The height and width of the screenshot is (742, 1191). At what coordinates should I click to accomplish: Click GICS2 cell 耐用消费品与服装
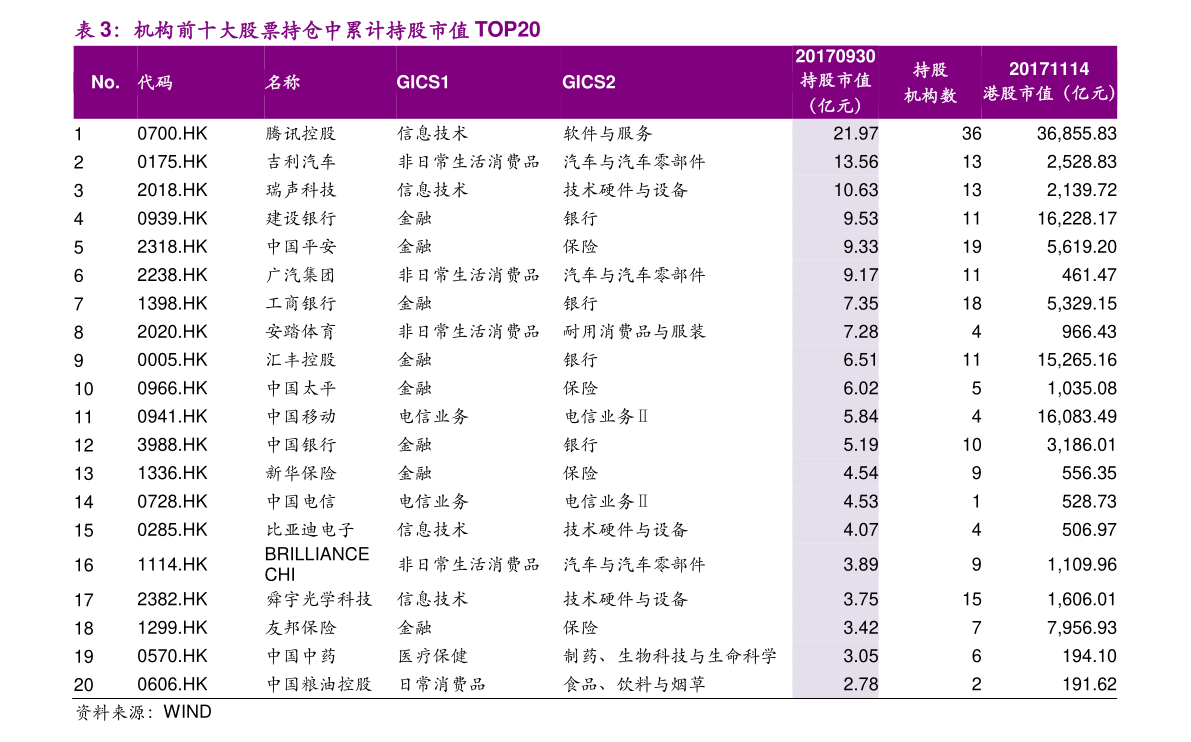pos(634,332)
